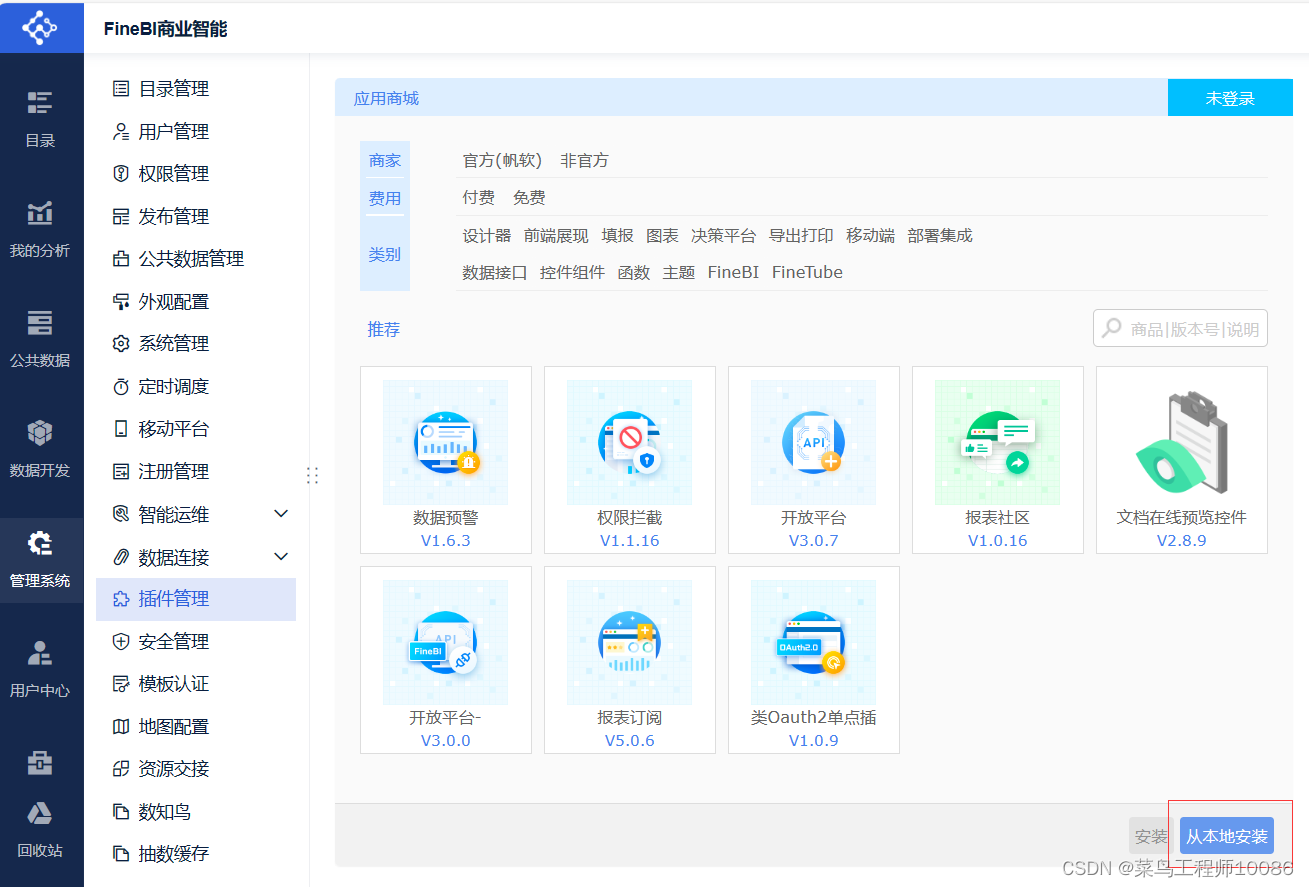The image size is (1309, 887).
Task: Open 权限管理 menu entry
Action: point(196,174)
